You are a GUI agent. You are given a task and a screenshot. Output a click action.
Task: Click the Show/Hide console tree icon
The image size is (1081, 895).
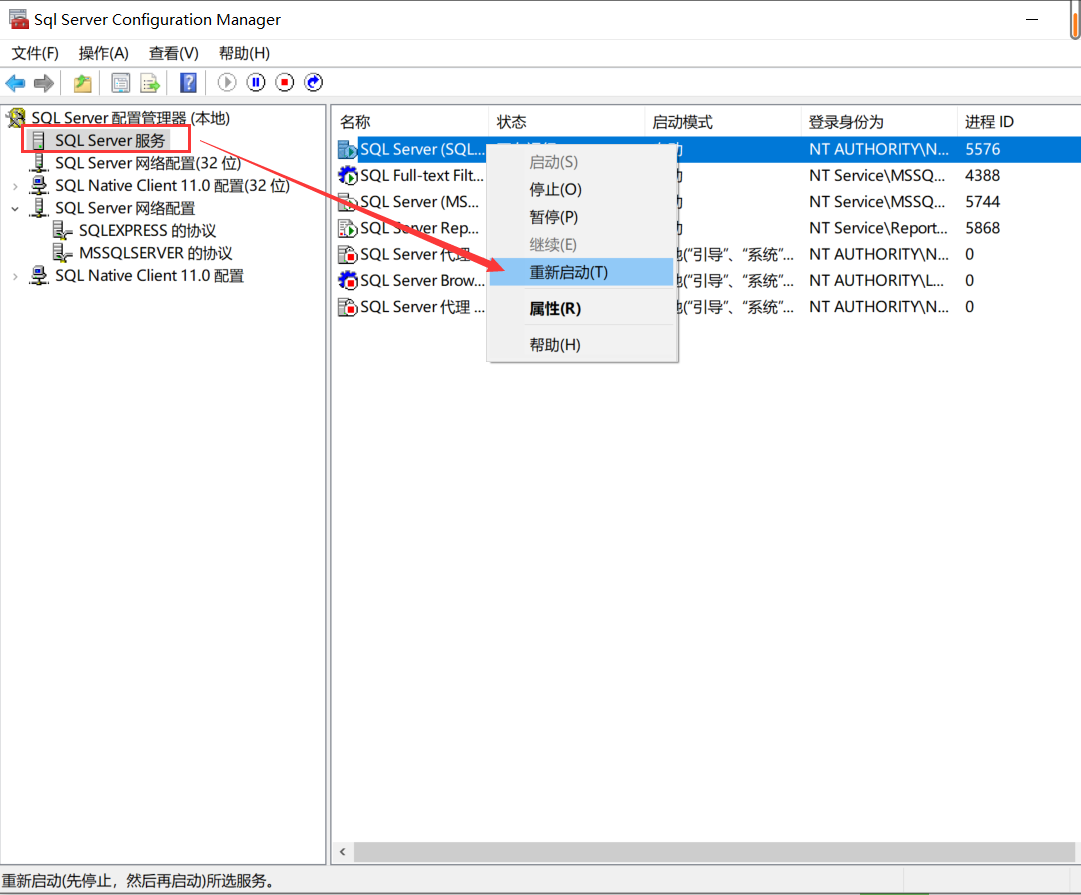[x=121, y=83]
